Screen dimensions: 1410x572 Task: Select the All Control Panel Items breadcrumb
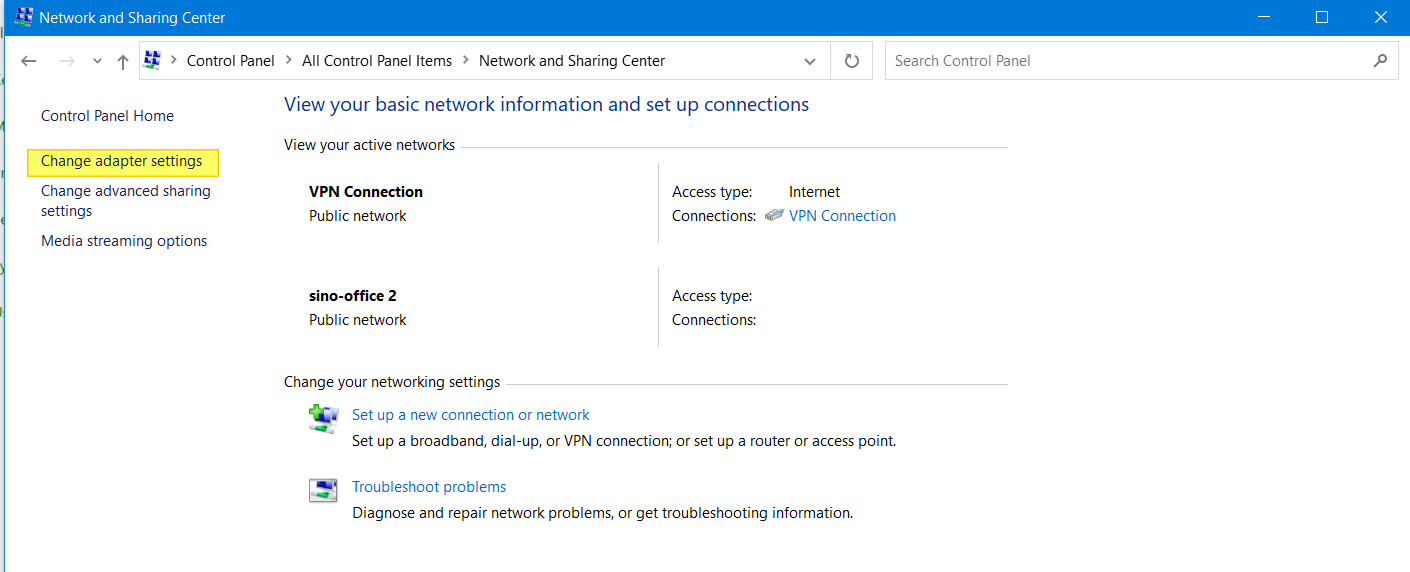point(377,61)
